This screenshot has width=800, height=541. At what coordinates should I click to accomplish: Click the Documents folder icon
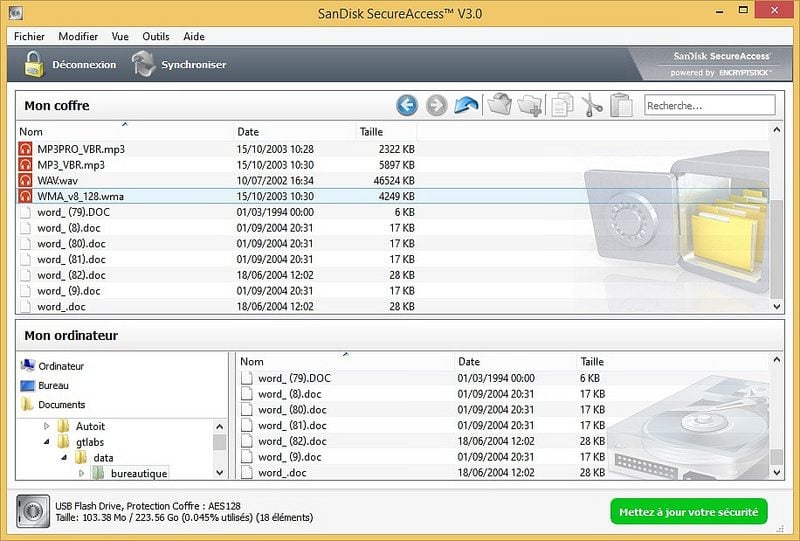(28, 404)
